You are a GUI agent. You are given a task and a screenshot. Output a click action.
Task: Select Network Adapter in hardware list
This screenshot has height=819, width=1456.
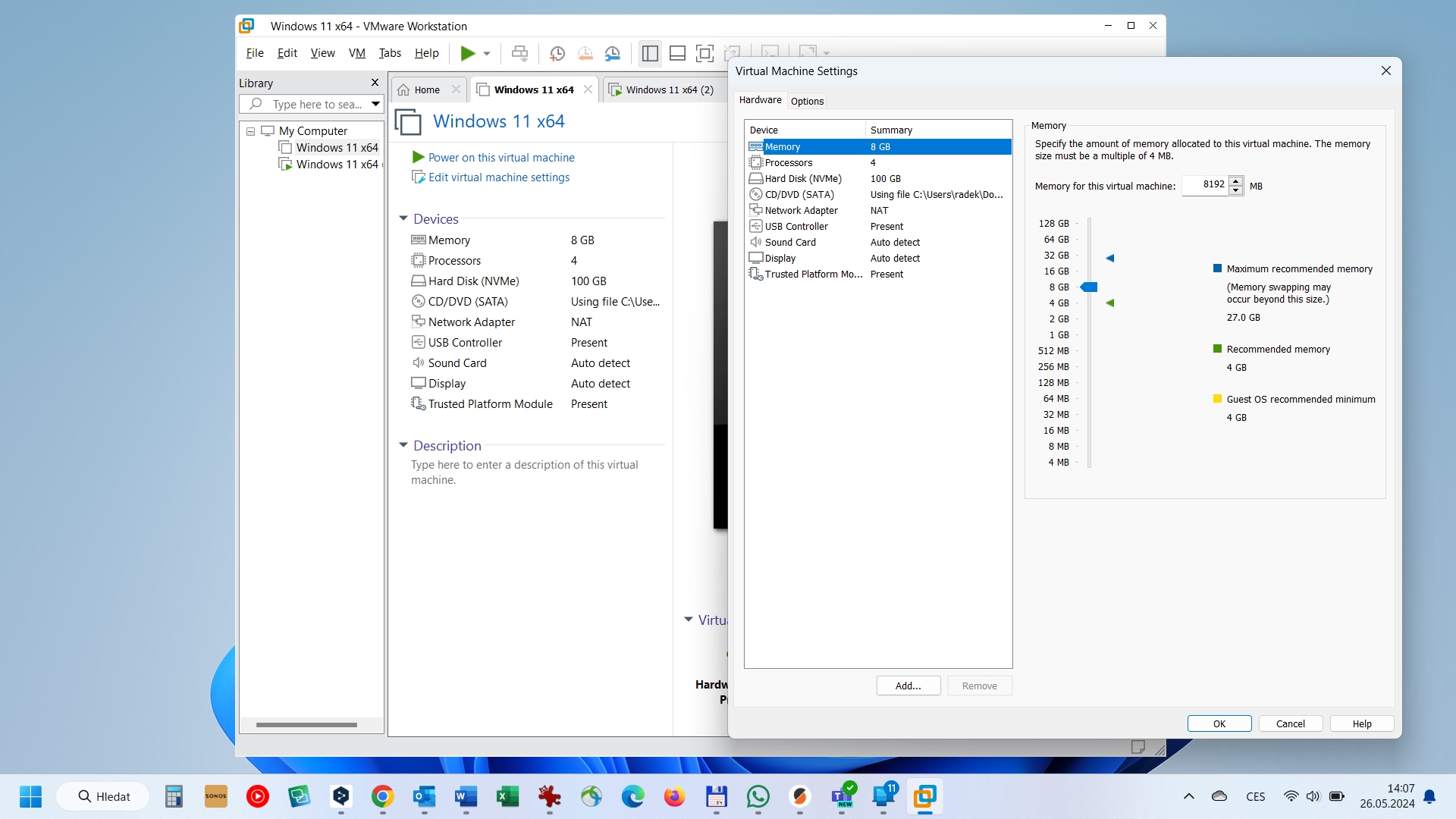(x=878, y=210)
